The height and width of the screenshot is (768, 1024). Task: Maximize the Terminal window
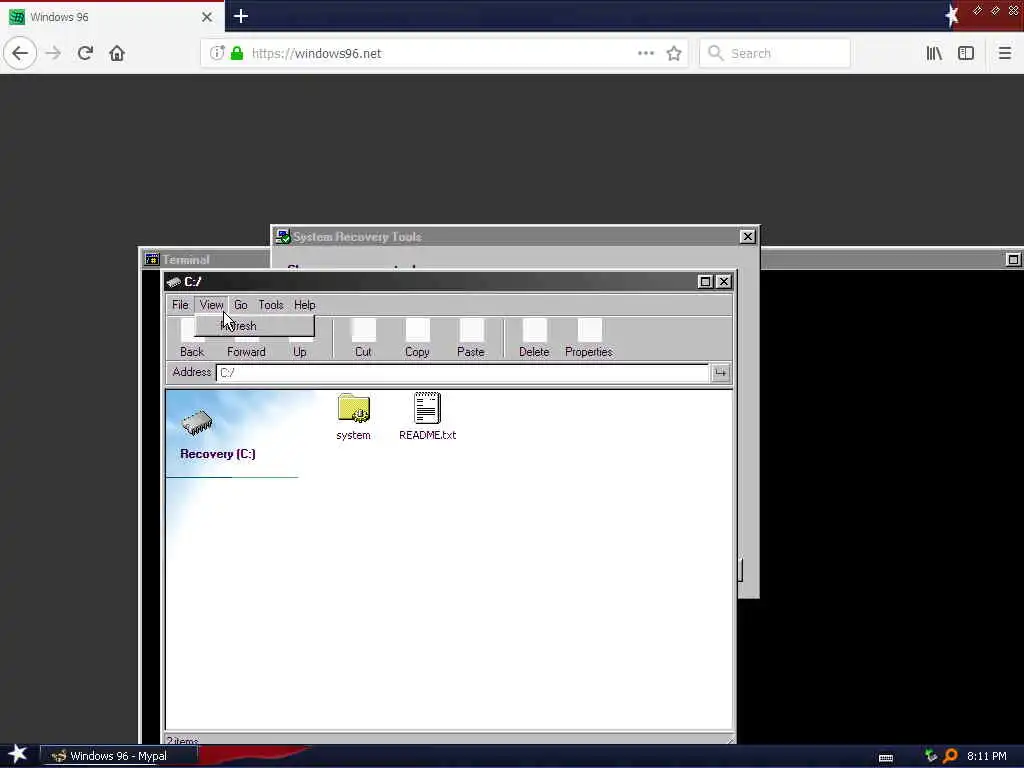point(1013,259)
